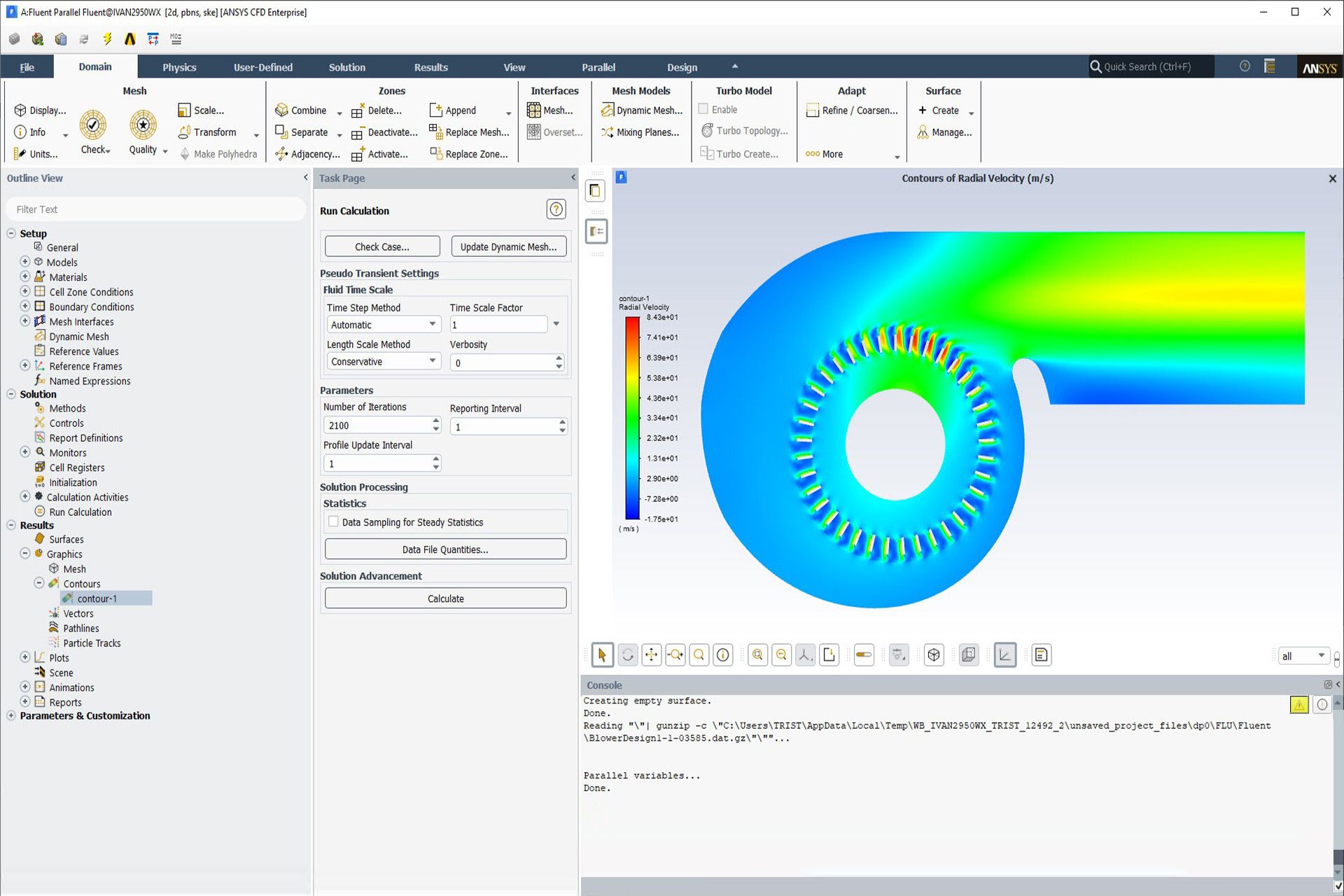Switch to the Solution ribbon tab
This screenshot has width=1344, height=896.
tap(347, 67)
